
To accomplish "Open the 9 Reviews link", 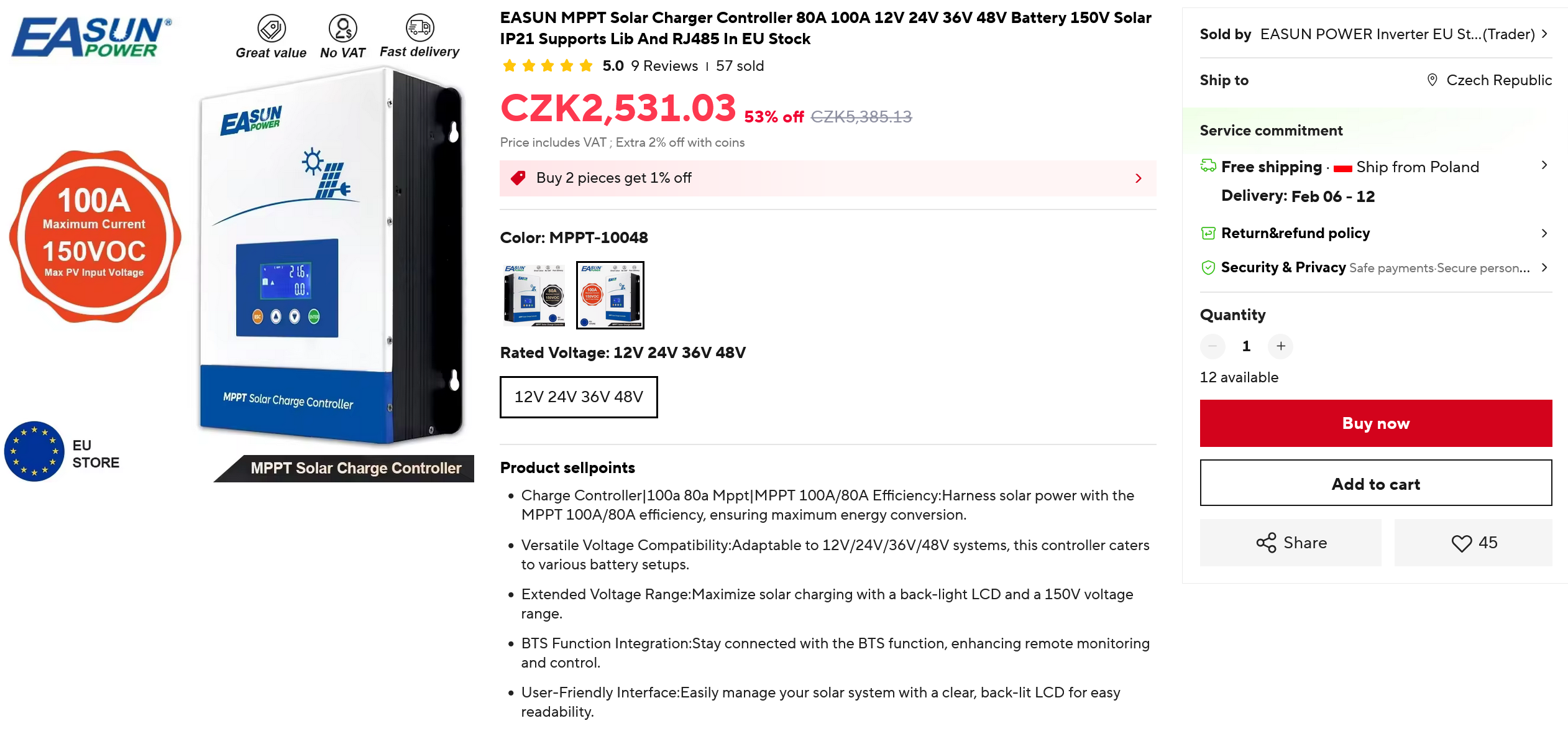I will tap(664, 66).
